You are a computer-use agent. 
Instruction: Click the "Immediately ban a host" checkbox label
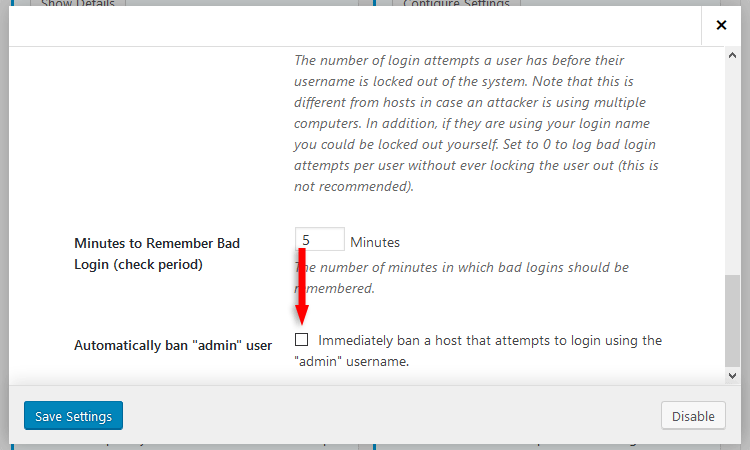click(490, 340)
